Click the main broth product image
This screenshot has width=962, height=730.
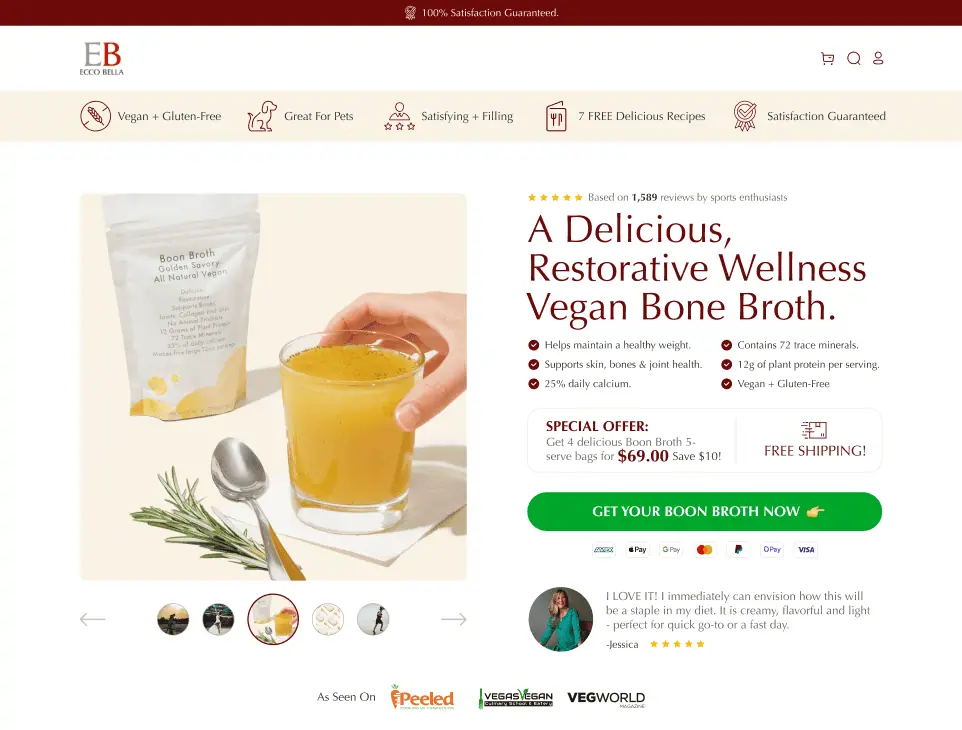[274, 387]
